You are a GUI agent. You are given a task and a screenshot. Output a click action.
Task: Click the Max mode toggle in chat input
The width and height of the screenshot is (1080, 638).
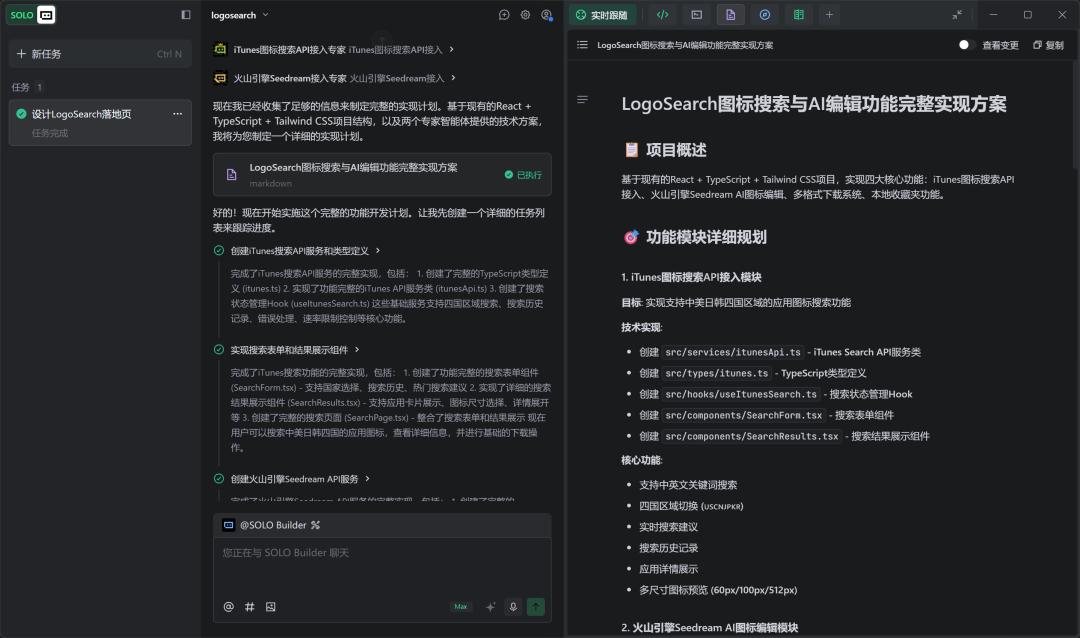pos(460,606)
